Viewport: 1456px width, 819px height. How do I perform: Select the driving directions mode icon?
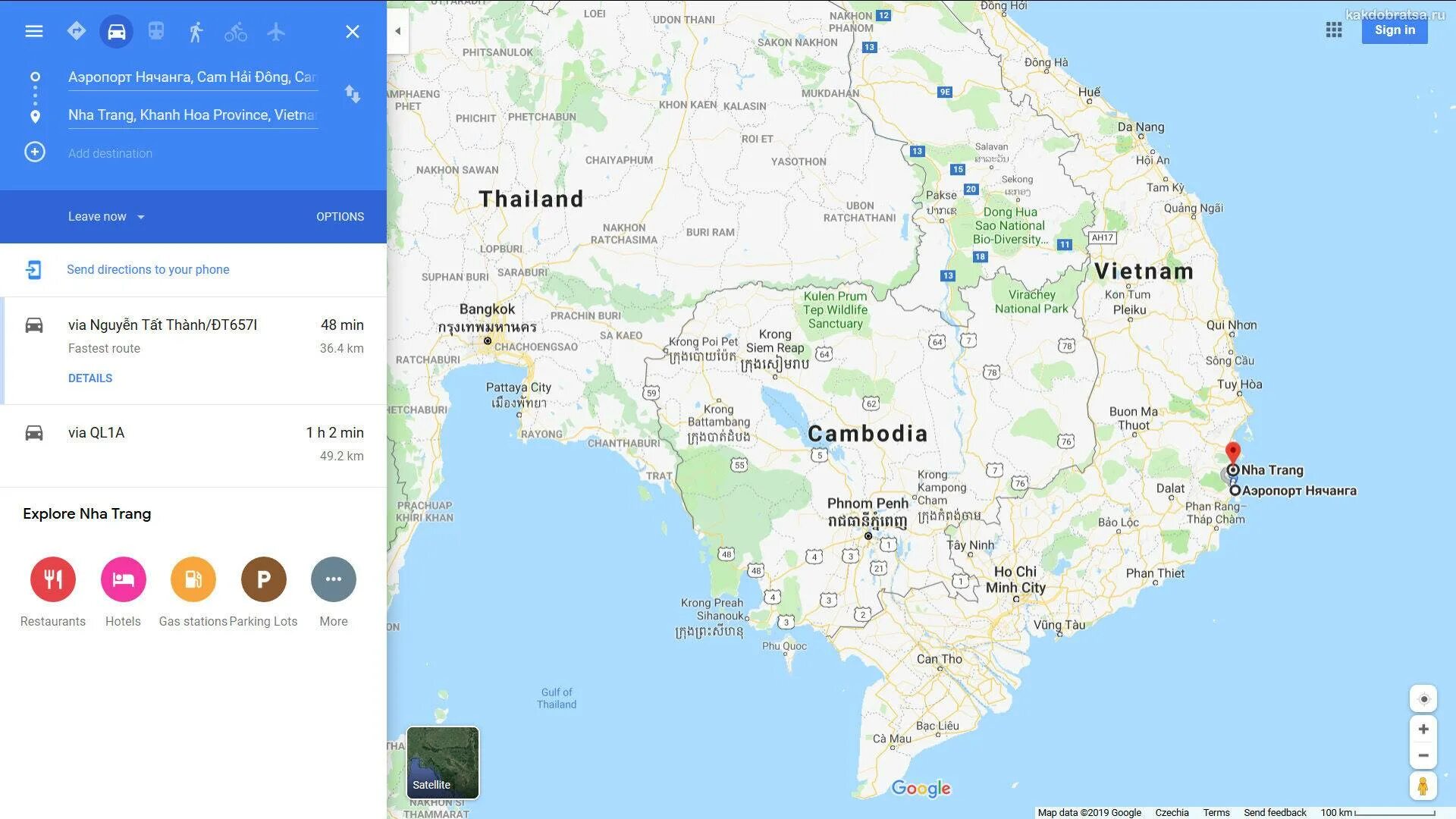coord(115,31)
